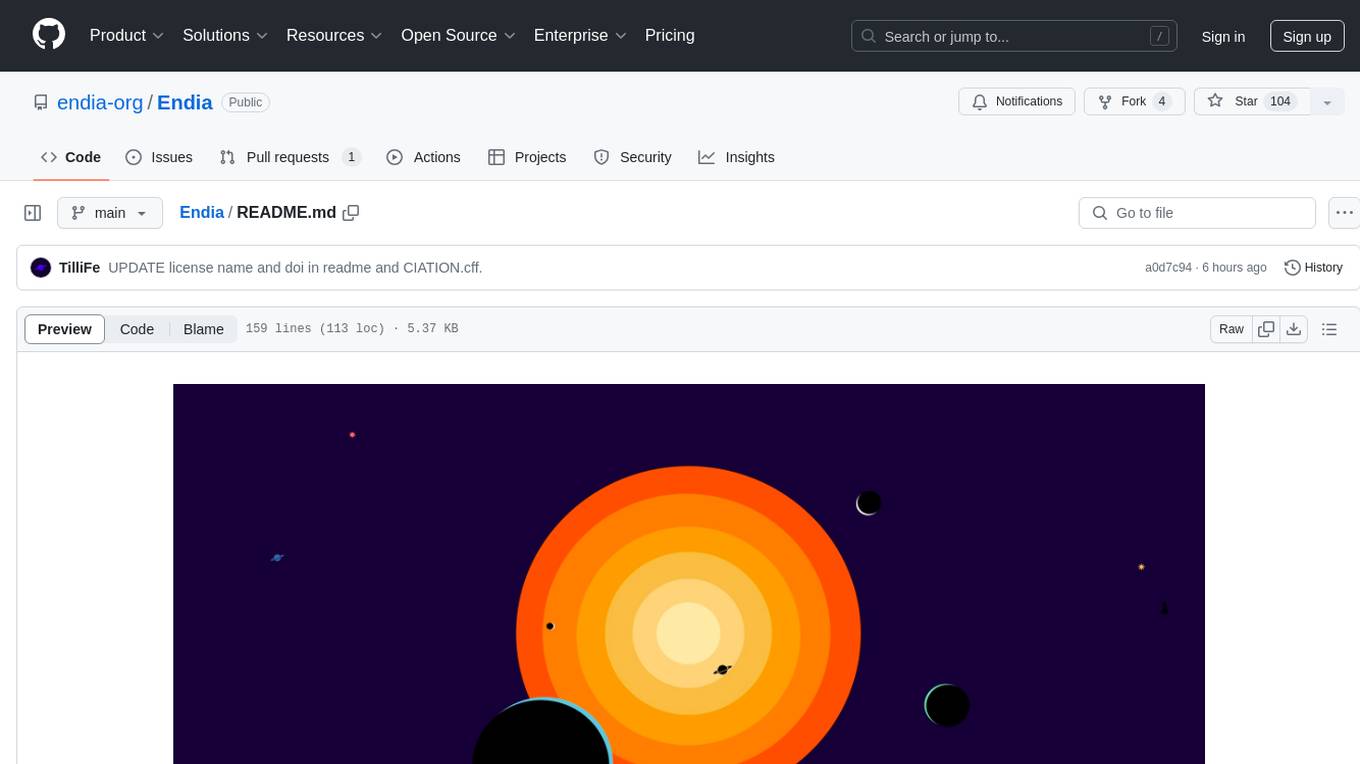Click the star count 104
1360x764 pixels.
pyautogui.click(x=1280, y=102)
